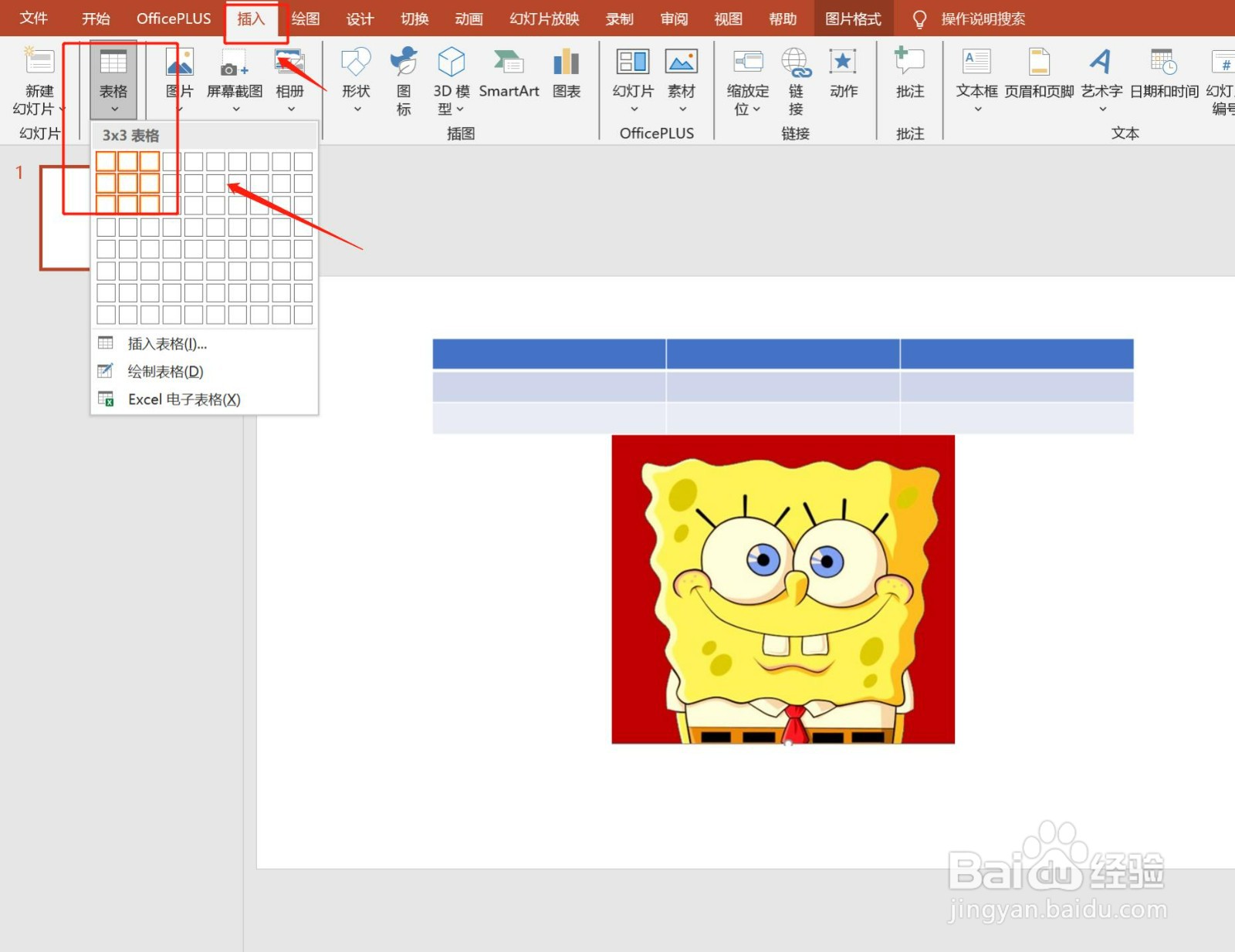Image resolution: width=1235 pixels, height=952 pixels.
Task: Switch to the Record (录制) tab
Action: click(x=619, y=19)
